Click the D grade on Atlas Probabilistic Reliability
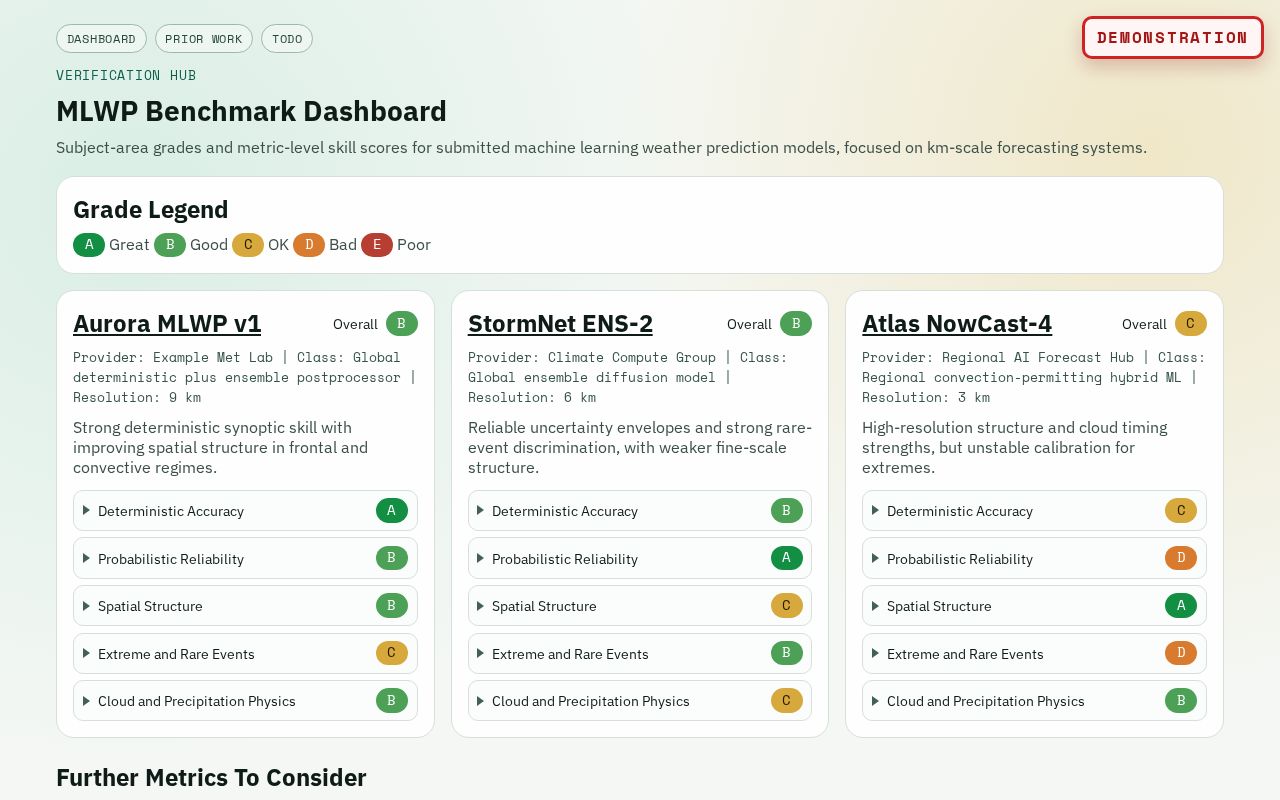The image size is (1280, 800). (x=1181, y=559)
